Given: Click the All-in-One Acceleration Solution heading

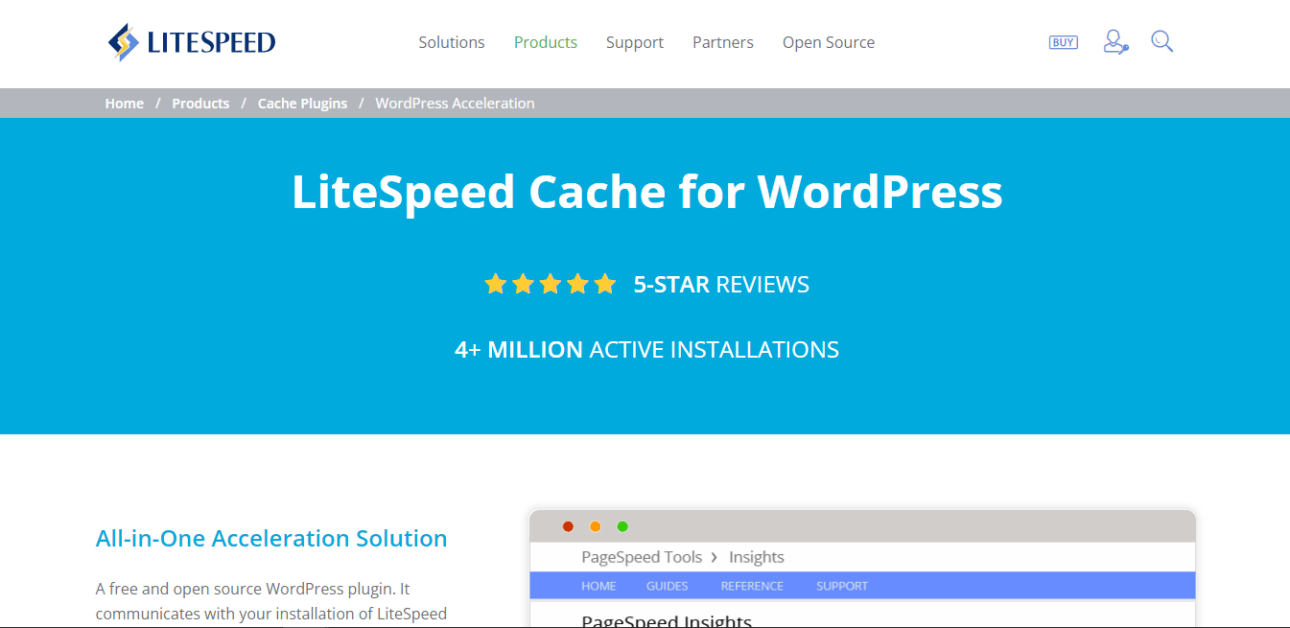Looking at the screenshot, I should pyautogui.click(x=271, y=538).
